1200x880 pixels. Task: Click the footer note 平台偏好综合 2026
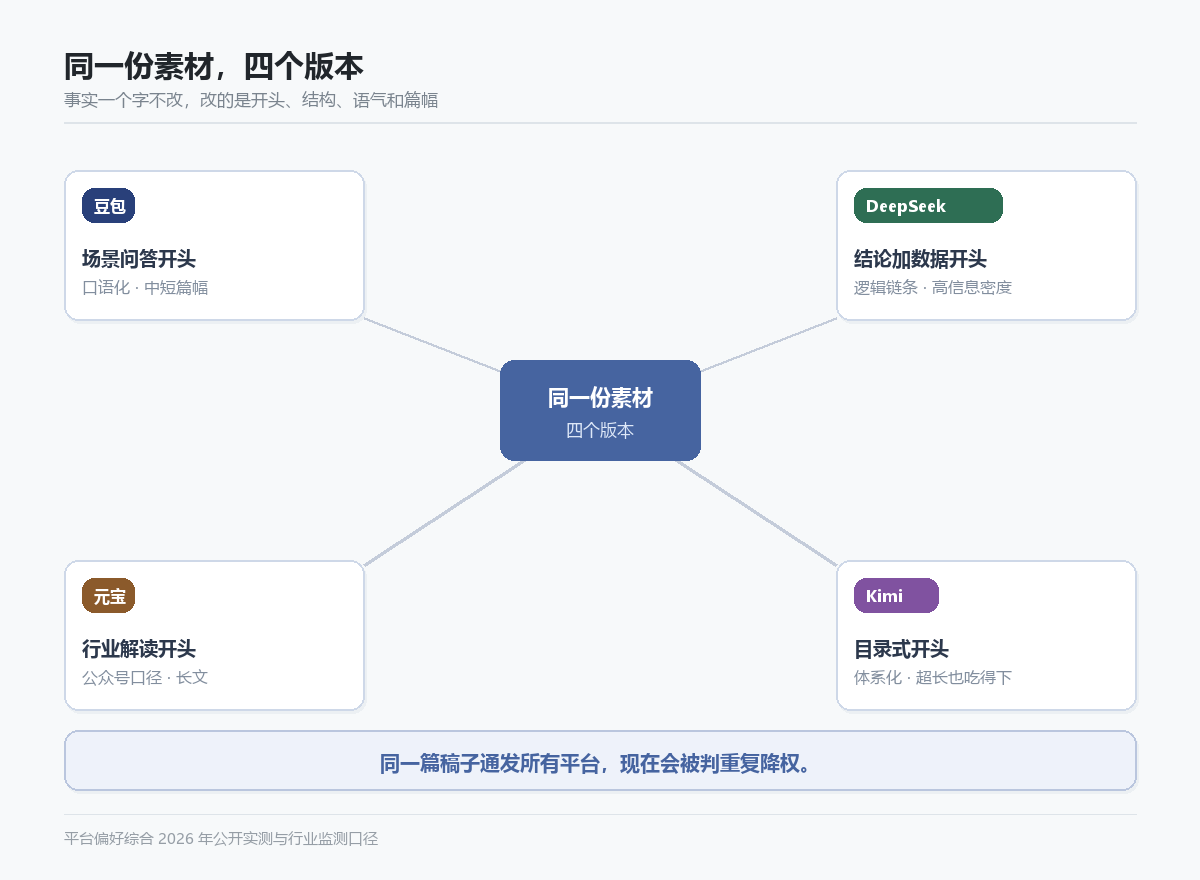pyautogui.click(x=221, y=839)
